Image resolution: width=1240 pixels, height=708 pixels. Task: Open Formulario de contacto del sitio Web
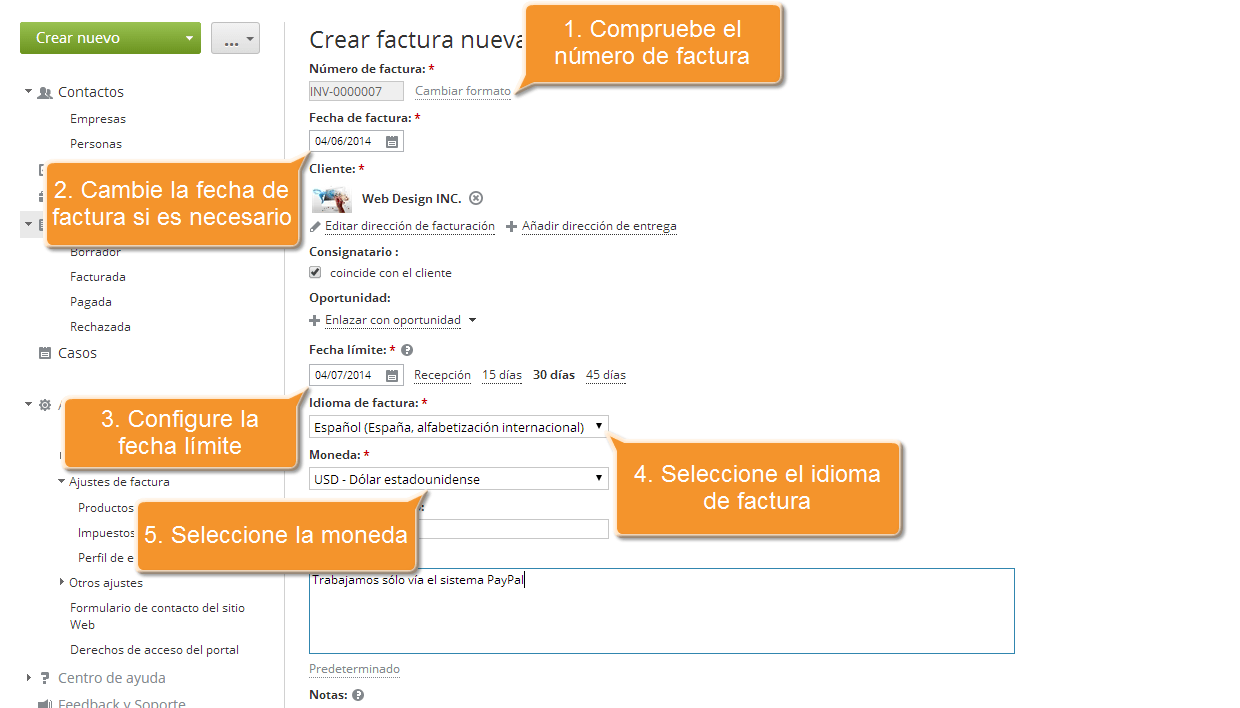coord(157,616)
